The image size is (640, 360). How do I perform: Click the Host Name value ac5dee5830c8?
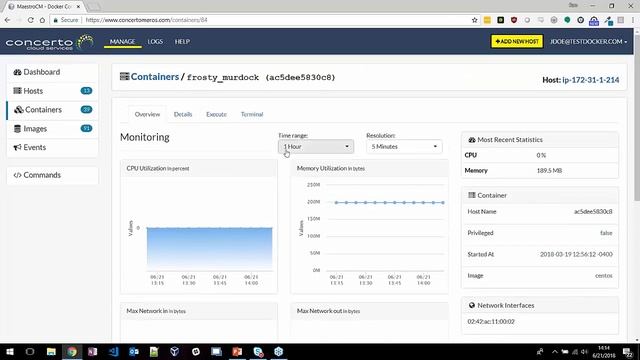tap(593, 212)
